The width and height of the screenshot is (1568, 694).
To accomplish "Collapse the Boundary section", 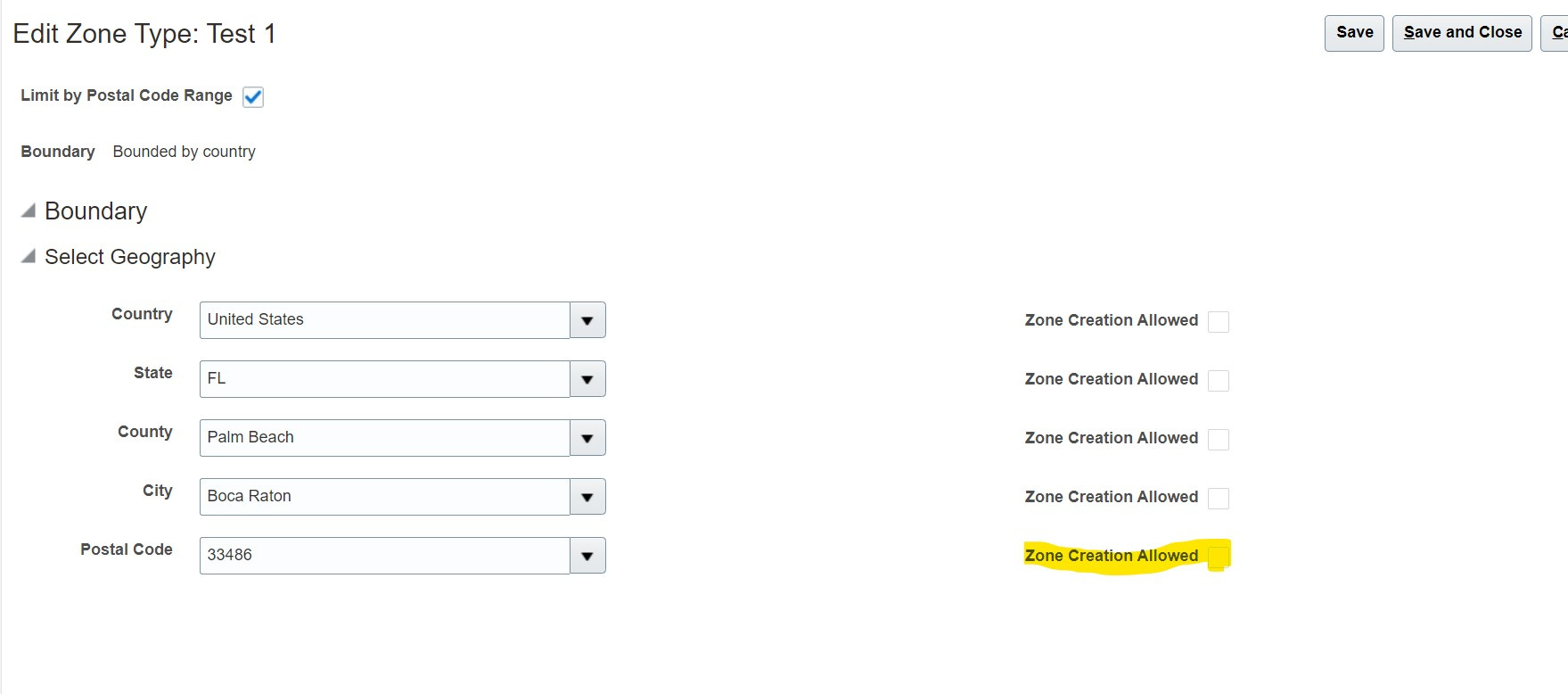I will coord(27,211).
